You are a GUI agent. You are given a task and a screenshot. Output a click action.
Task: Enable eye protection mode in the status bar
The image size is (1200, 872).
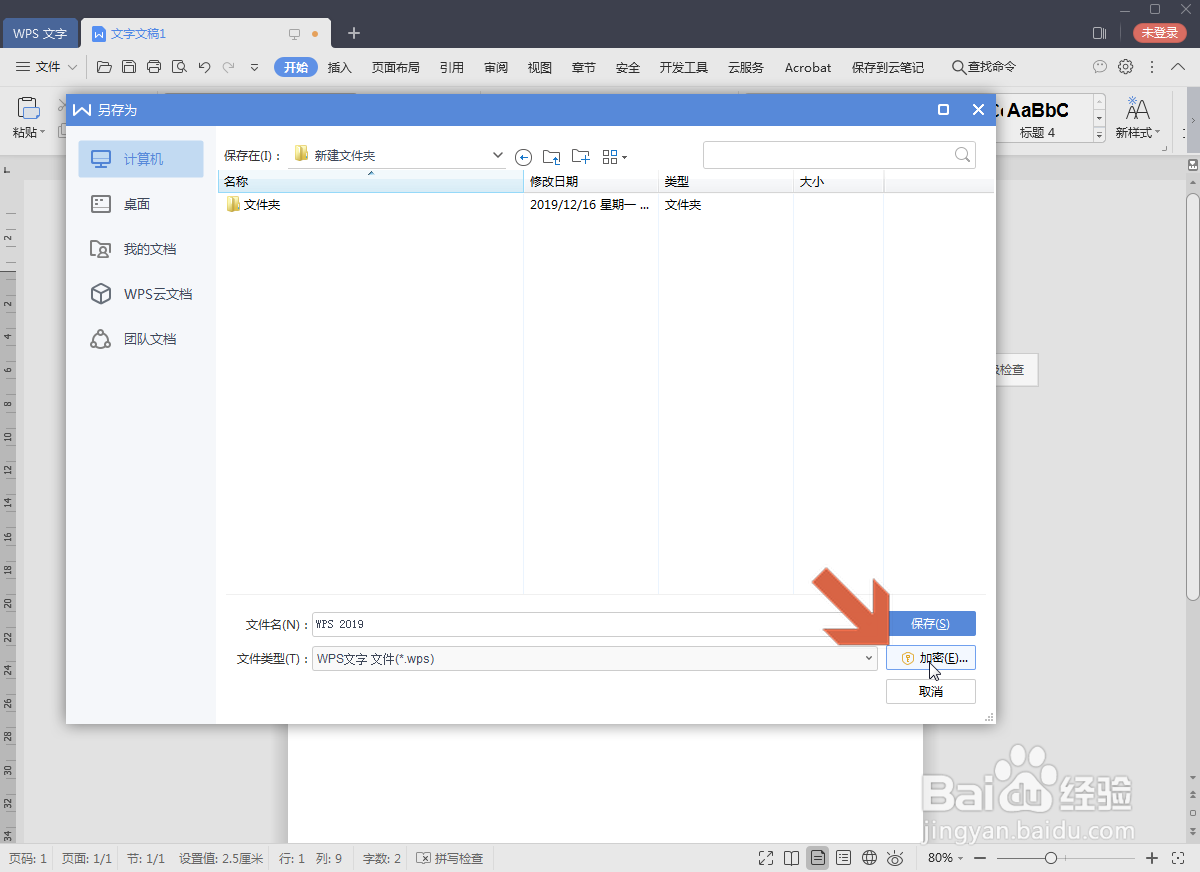[895, 857]
